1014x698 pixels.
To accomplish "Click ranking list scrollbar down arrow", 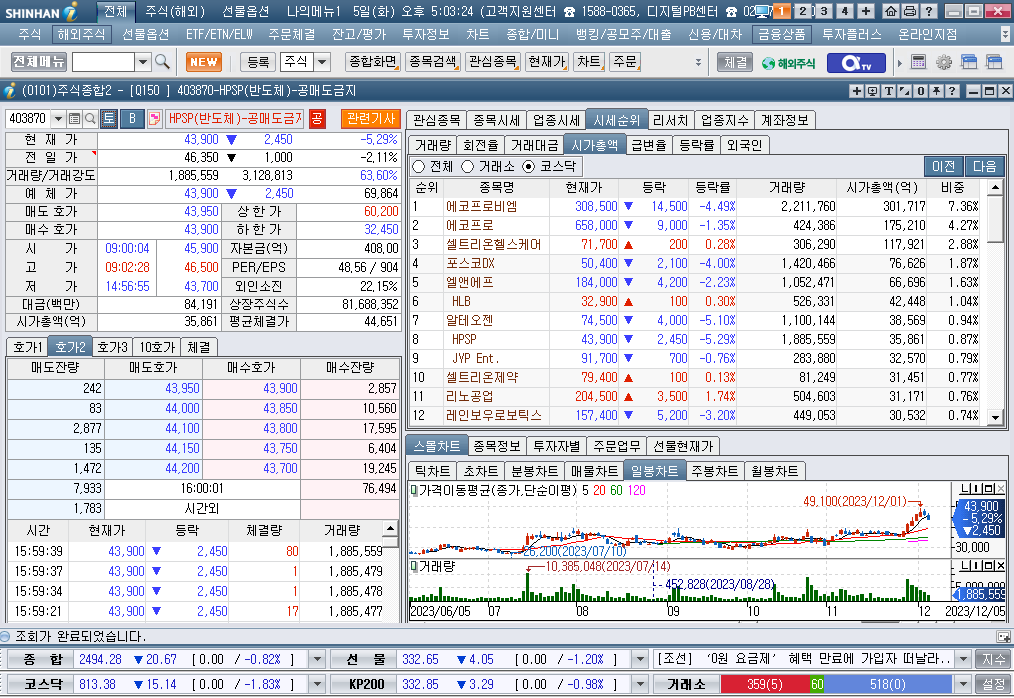I will click(995, 418).
